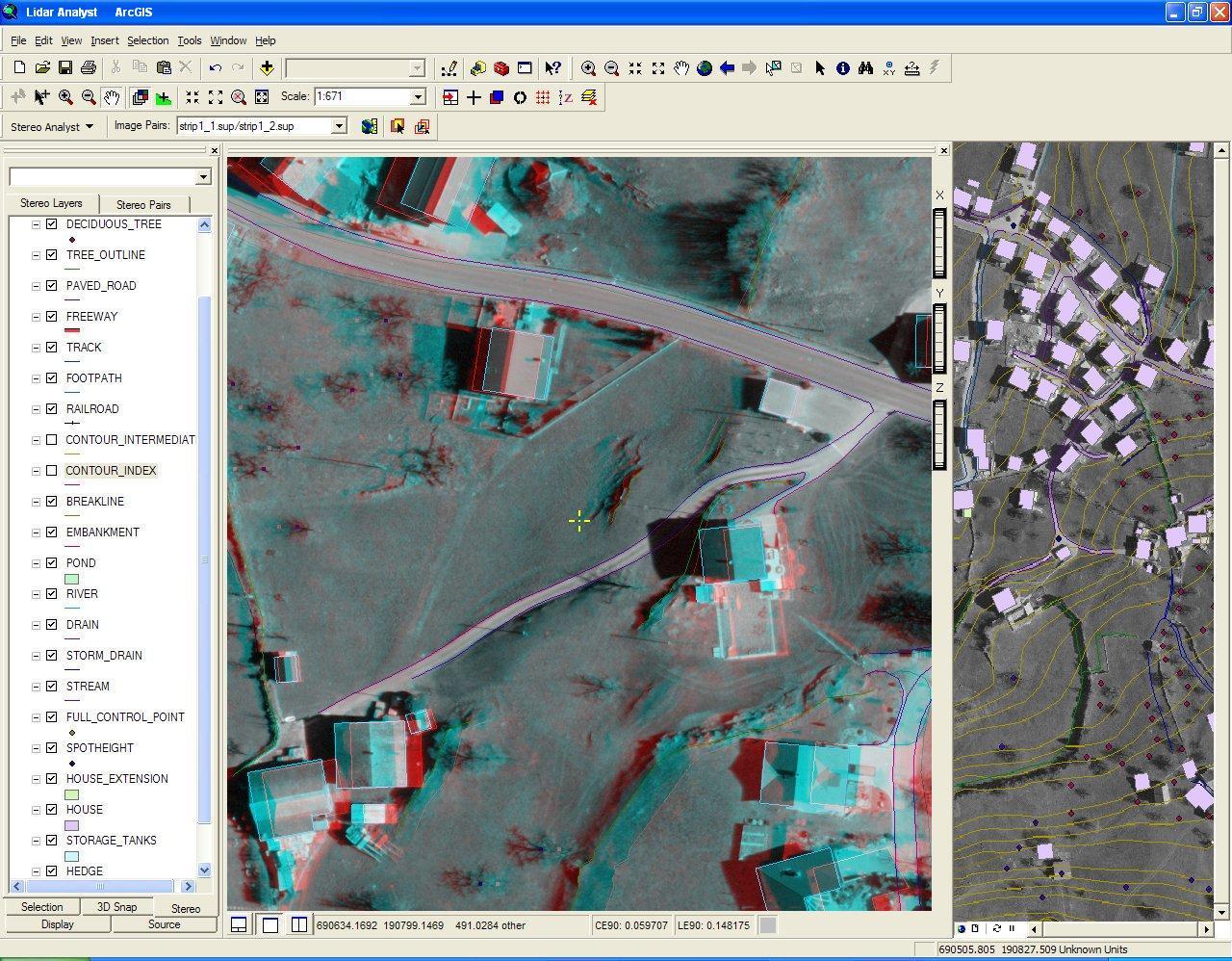Uncheck the DECIDUOUS_TREE layer
Image resolution: width=1232 pixels, height=961 pixels.
point(52,224)
